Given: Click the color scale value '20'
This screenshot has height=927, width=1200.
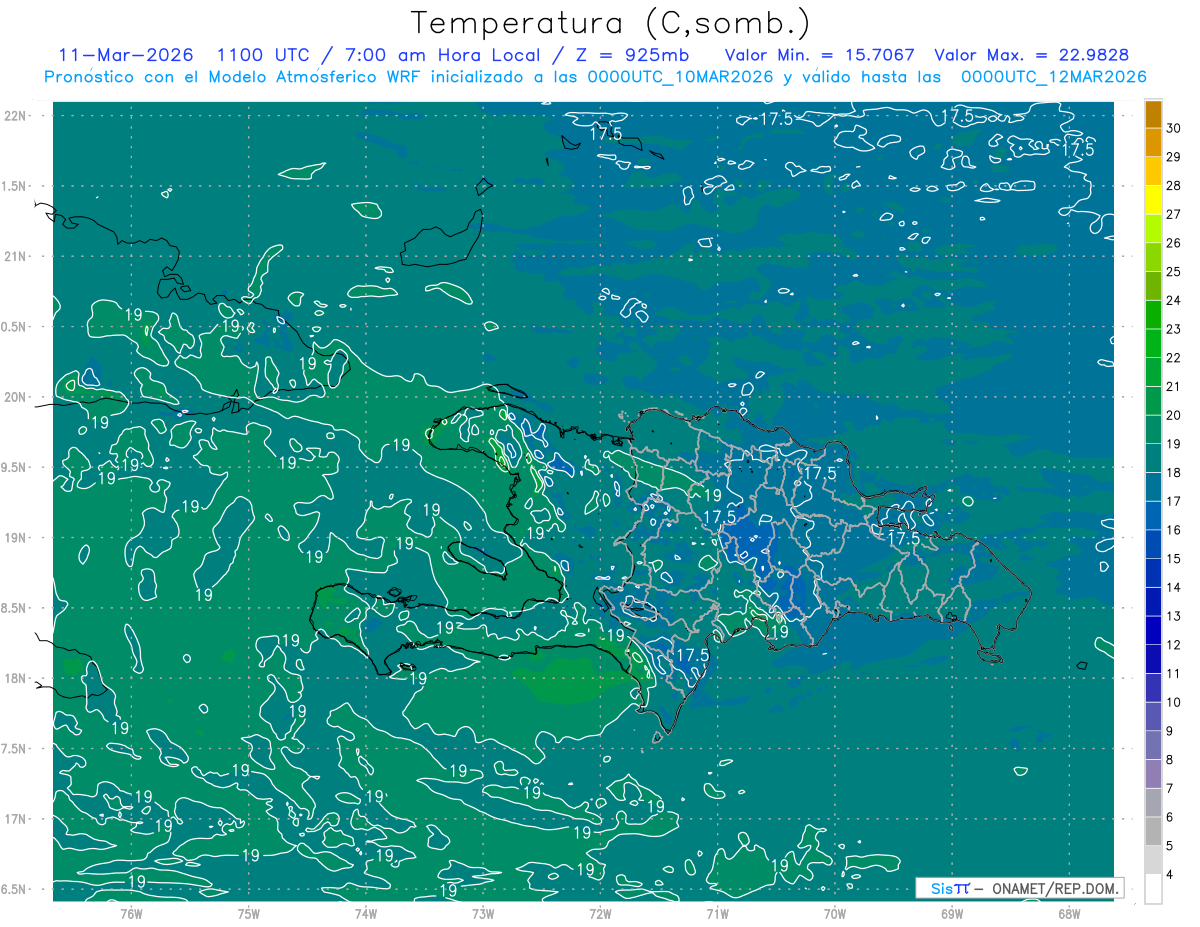Looking at the screenshot, I should (1173, 415).
